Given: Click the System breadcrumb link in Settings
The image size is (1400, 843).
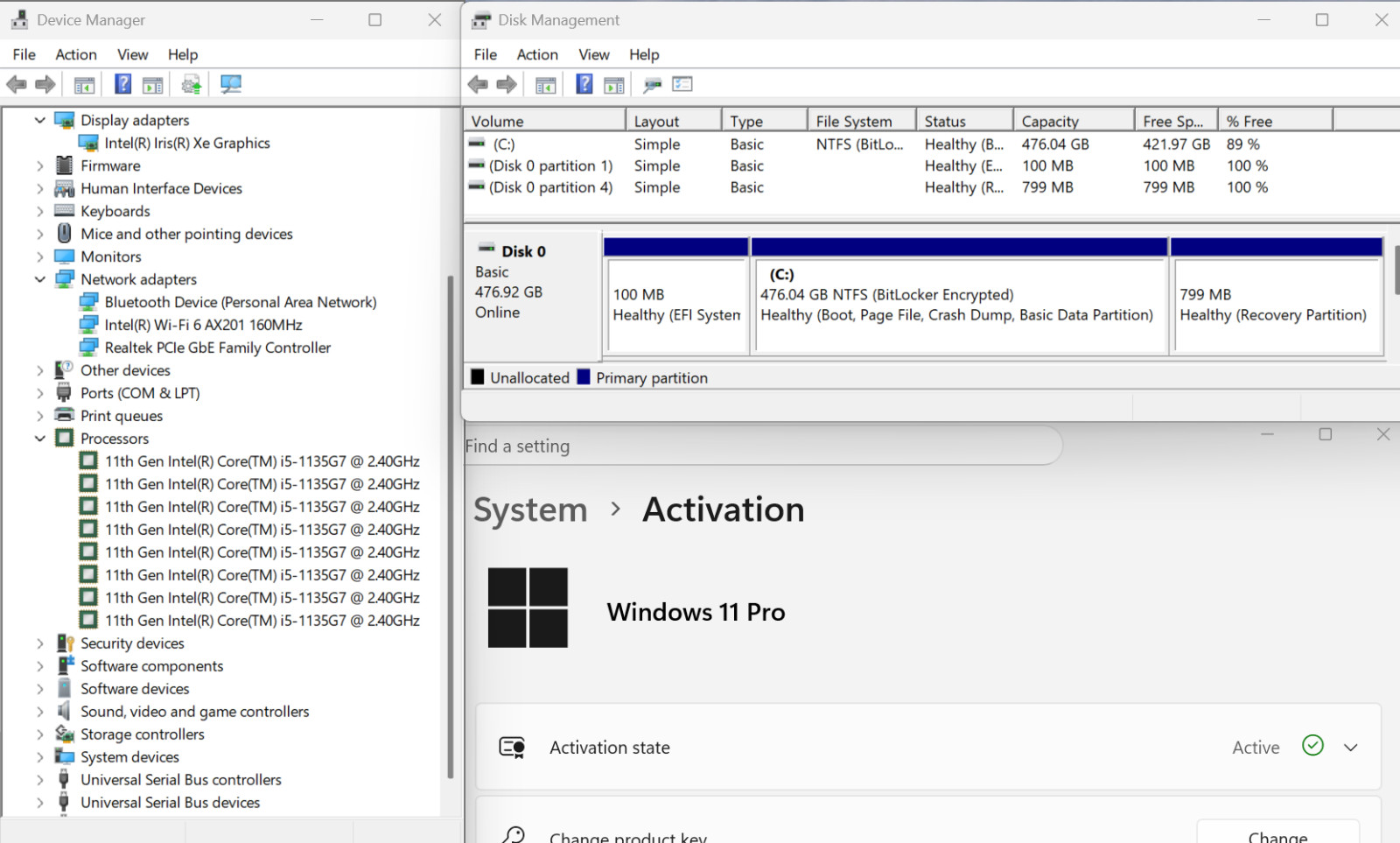Looking at the screenshot, I should click(x=530, y=509).
